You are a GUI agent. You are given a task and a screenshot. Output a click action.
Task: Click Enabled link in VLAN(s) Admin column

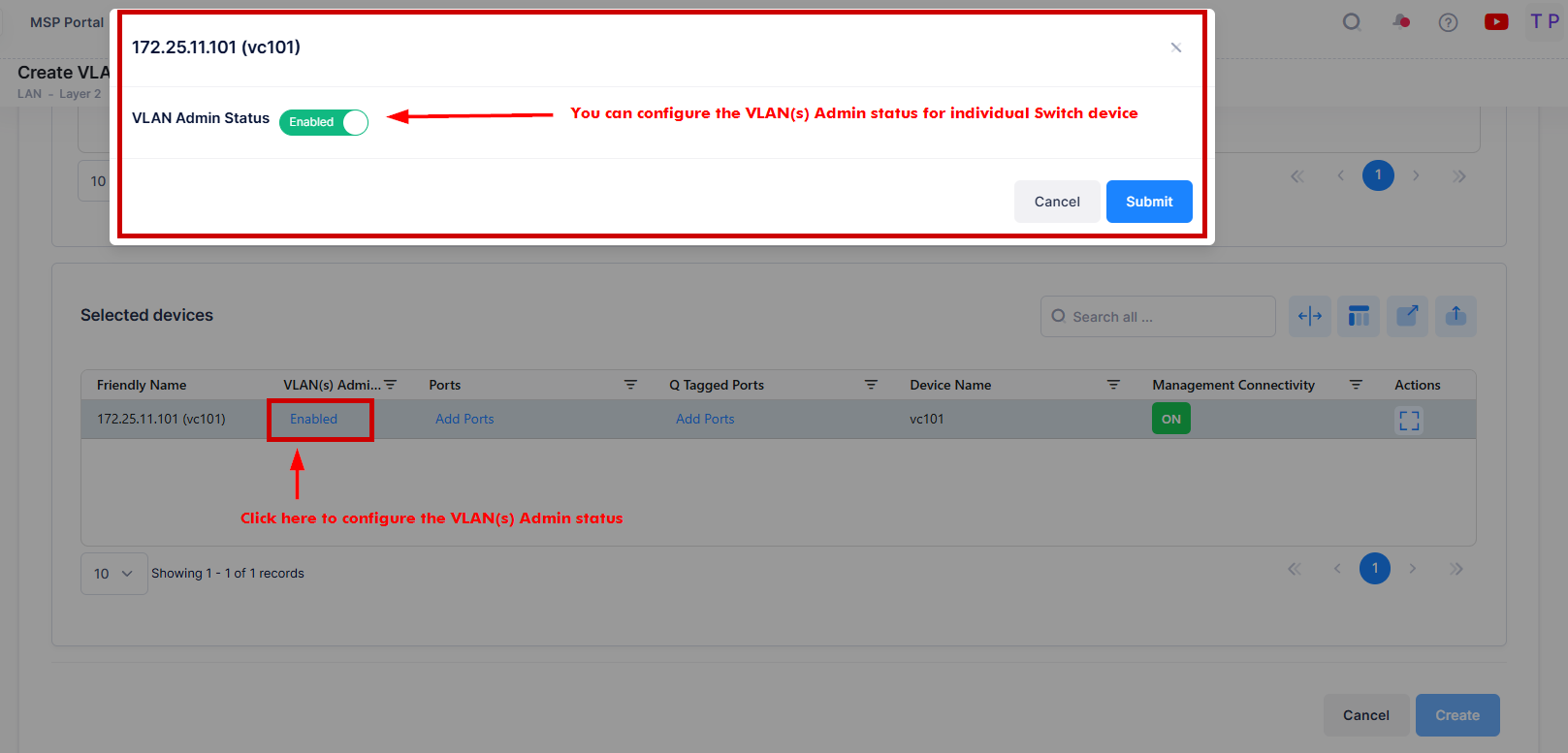coord(313,419)
